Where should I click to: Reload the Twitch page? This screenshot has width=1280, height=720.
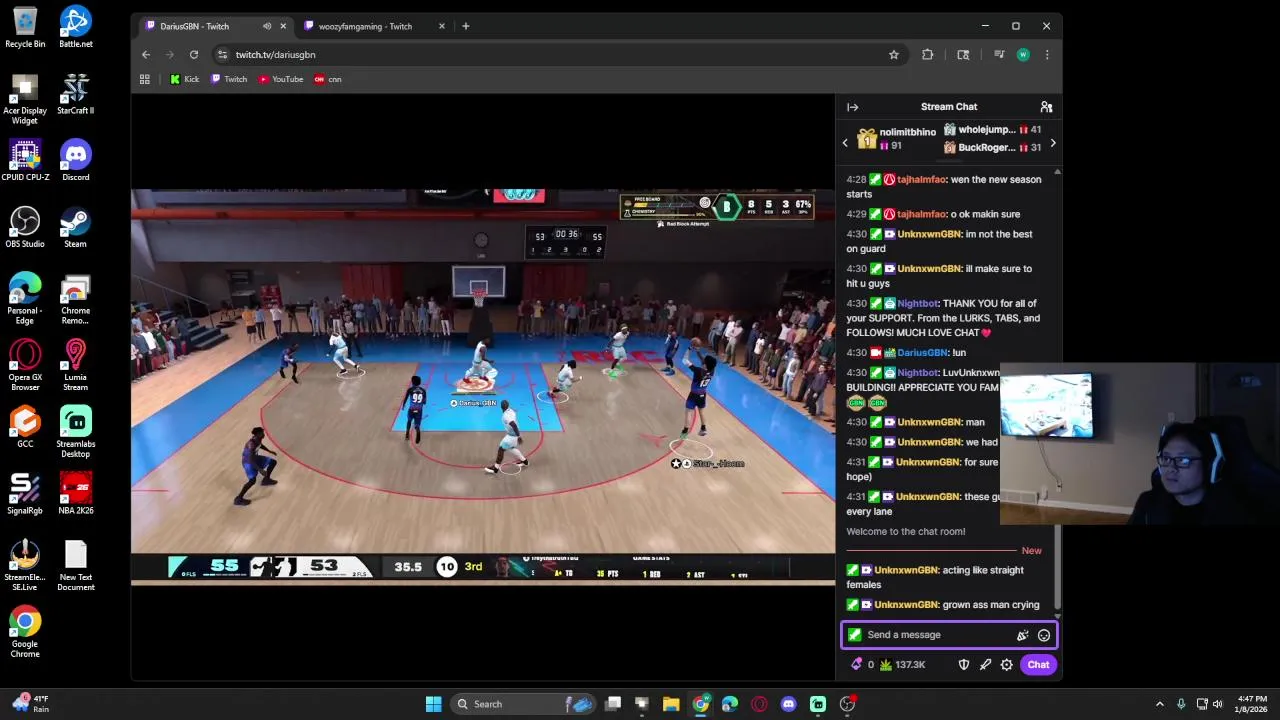point(194,55)
